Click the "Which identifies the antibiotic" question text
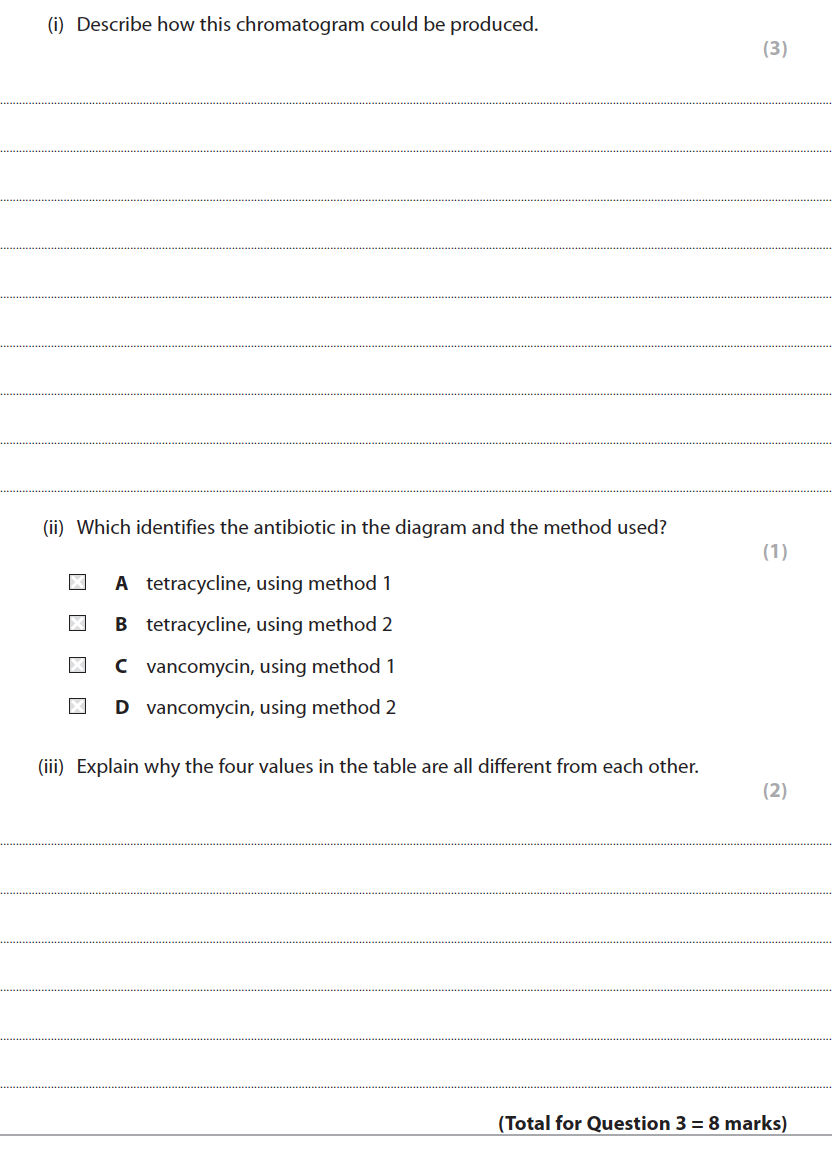832x1154 pixels. click(x=371, y=527)
